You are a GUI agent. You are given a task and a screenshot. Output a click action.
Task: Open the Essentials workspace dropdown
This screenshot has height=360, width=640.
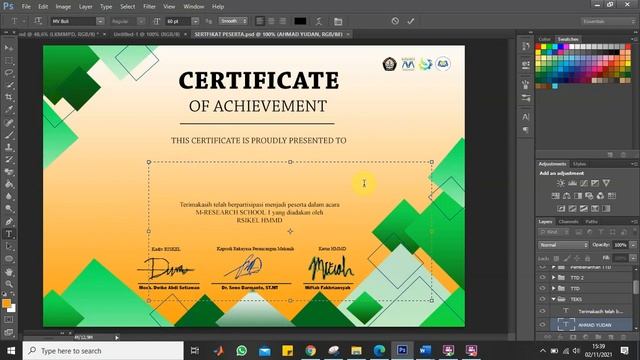(608, 21)
